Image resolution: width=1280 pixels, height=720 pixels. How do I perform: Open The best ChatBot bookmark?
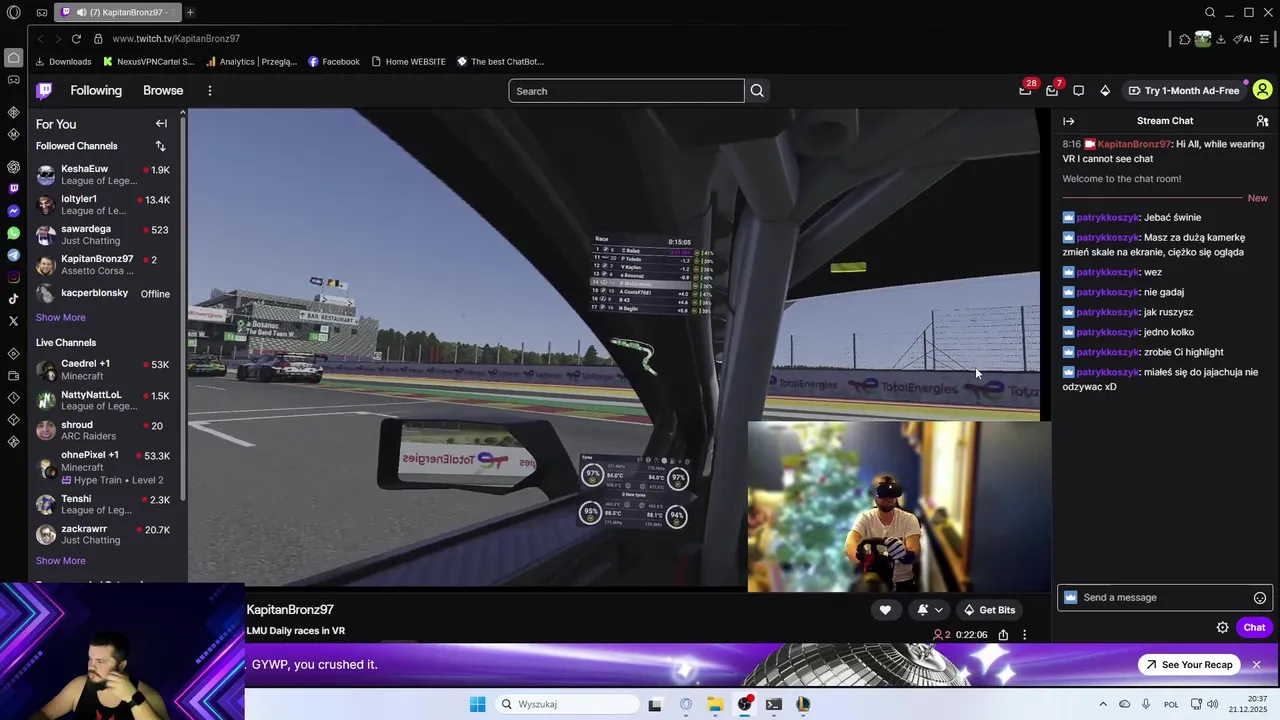[500, 62]
